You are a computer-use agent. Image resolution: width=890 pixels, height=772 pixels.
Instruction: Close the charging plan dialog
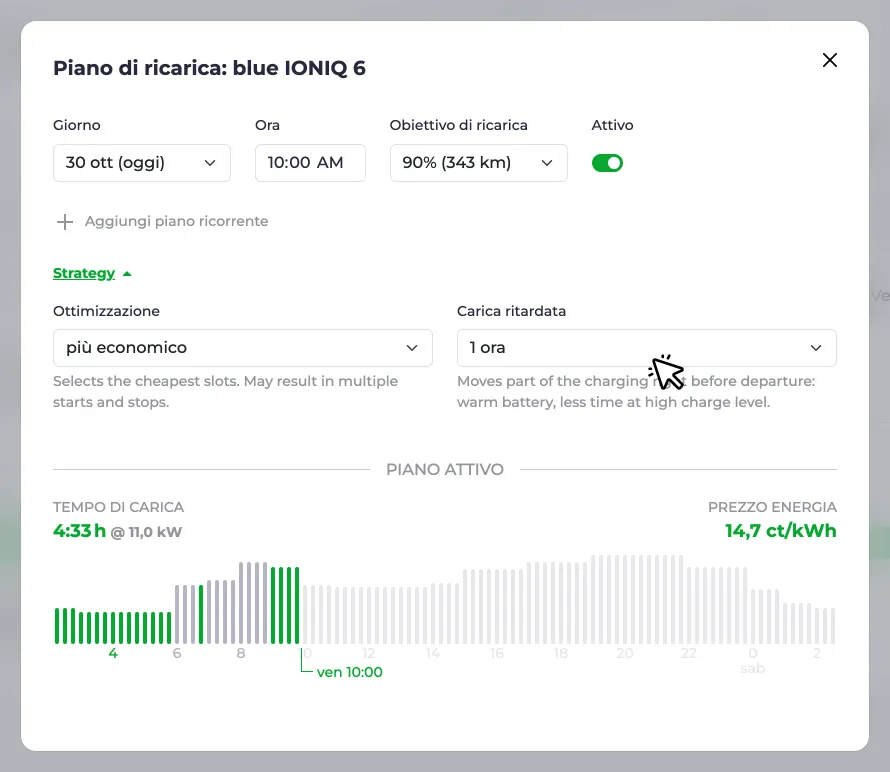(830, 60)
